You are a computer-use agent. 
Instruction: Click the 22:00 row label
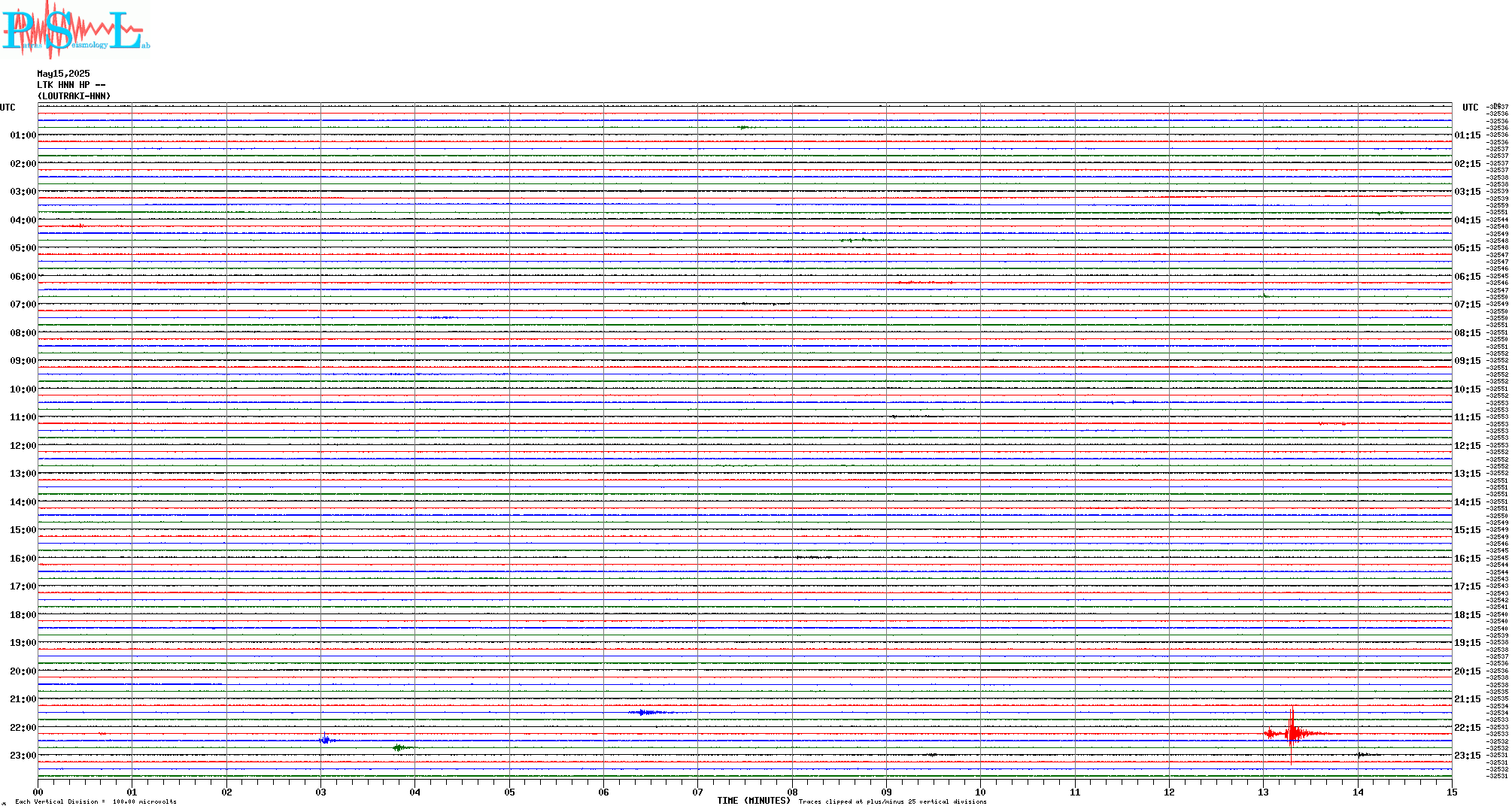tap(23, 728)
